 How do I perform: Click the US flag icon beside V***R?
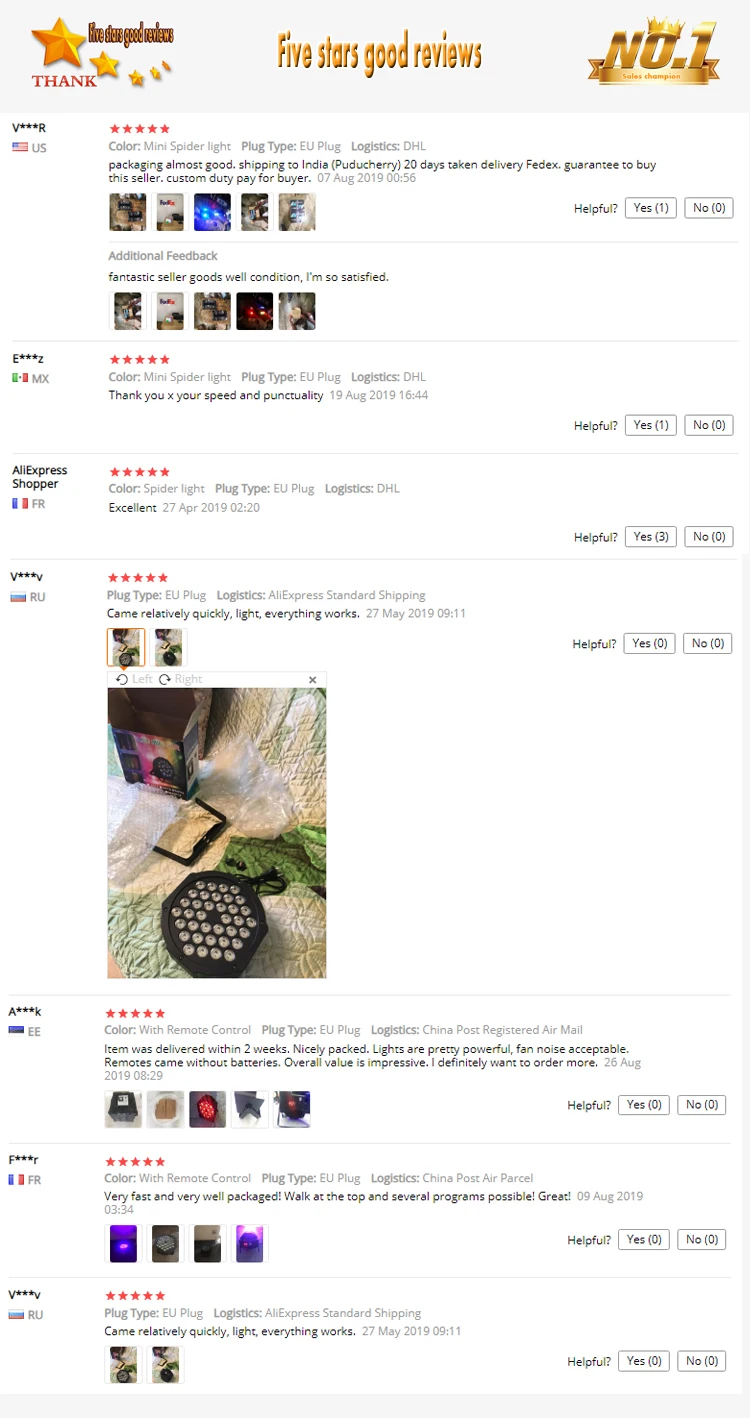point(20,147)
